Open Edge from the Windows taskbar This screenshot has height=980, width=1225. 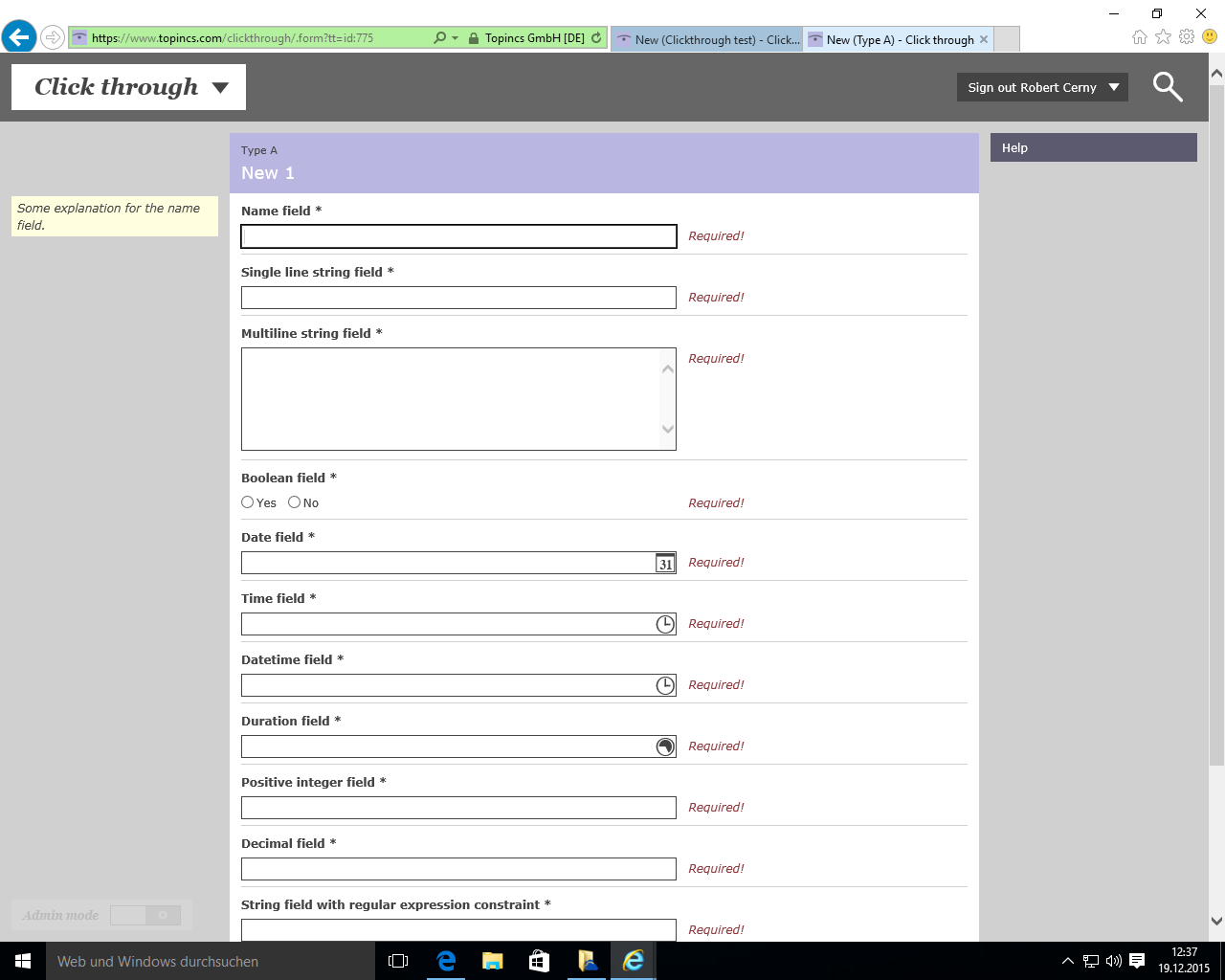click(446, 961)
